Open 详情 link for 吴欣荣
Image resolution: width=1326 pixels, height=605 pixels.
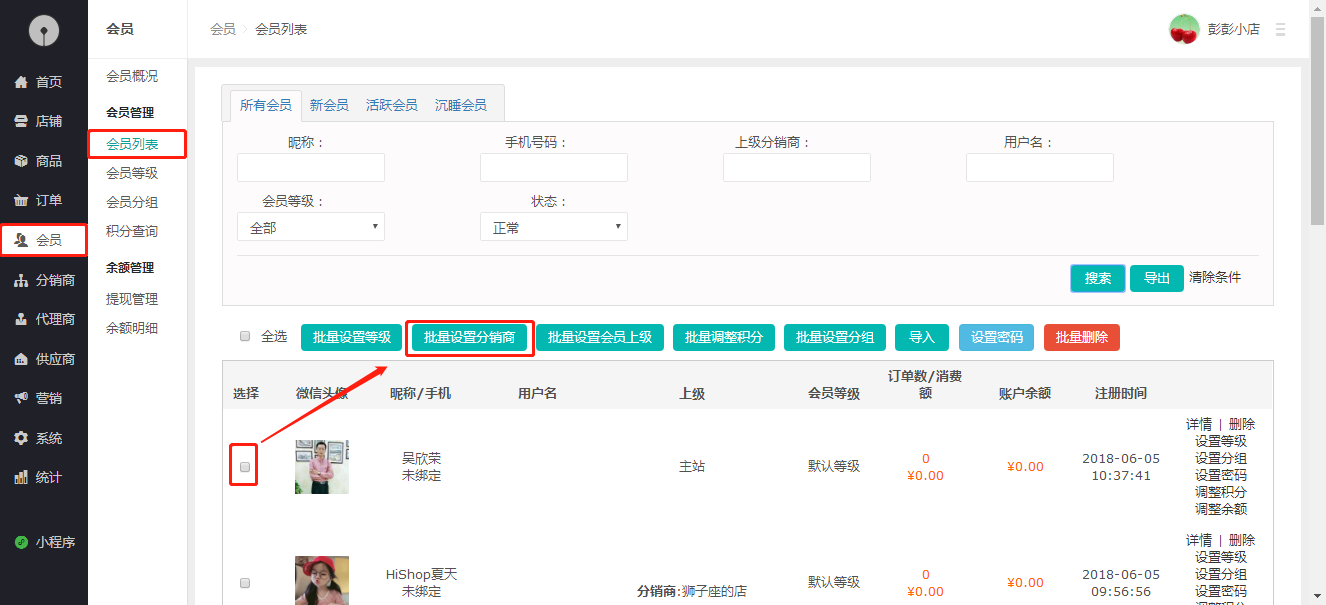click(1199, 423)
